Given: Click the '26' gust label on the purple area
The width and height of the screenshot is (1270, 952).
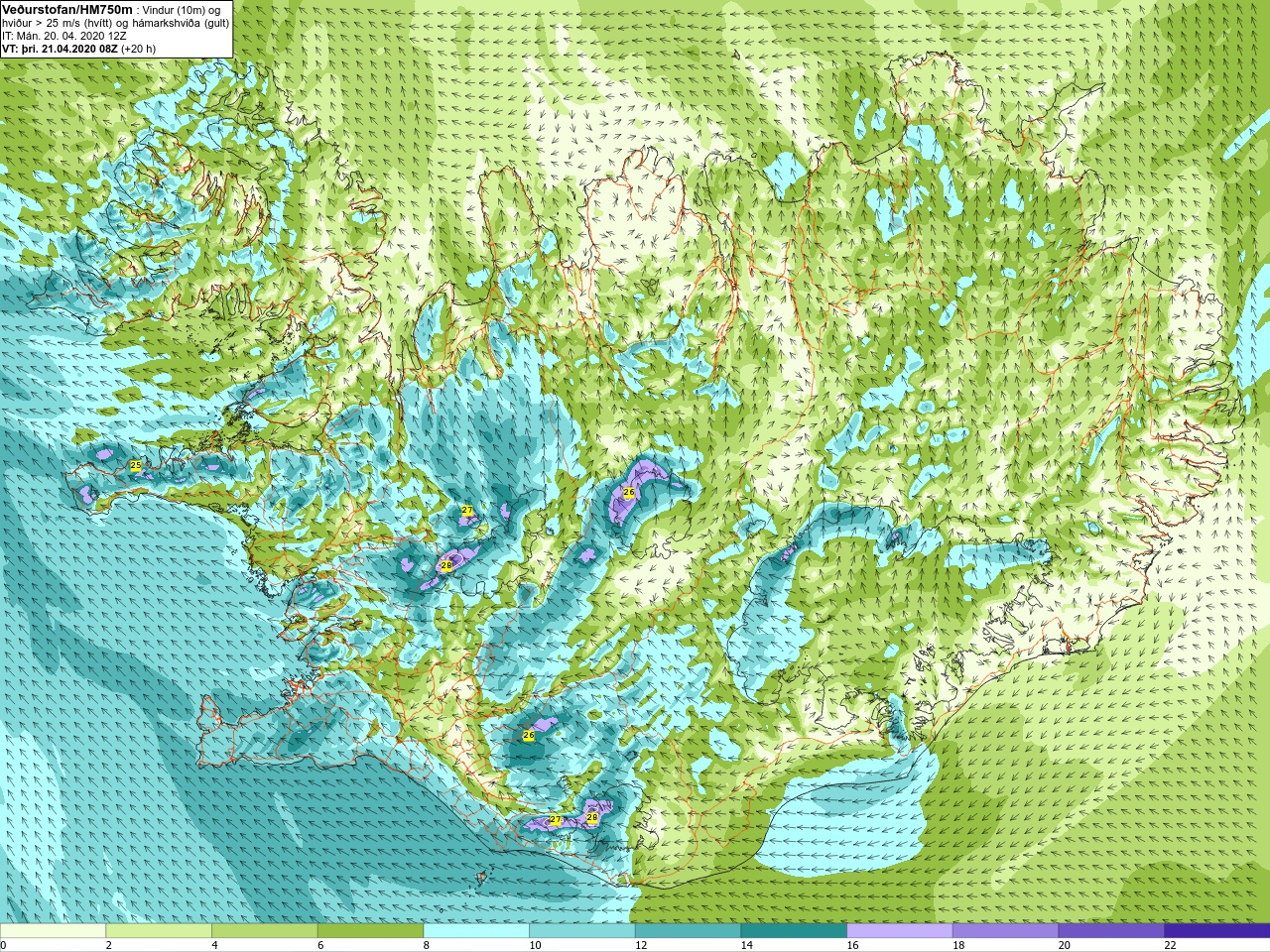Looking at the screenshot, I should 629,492.
